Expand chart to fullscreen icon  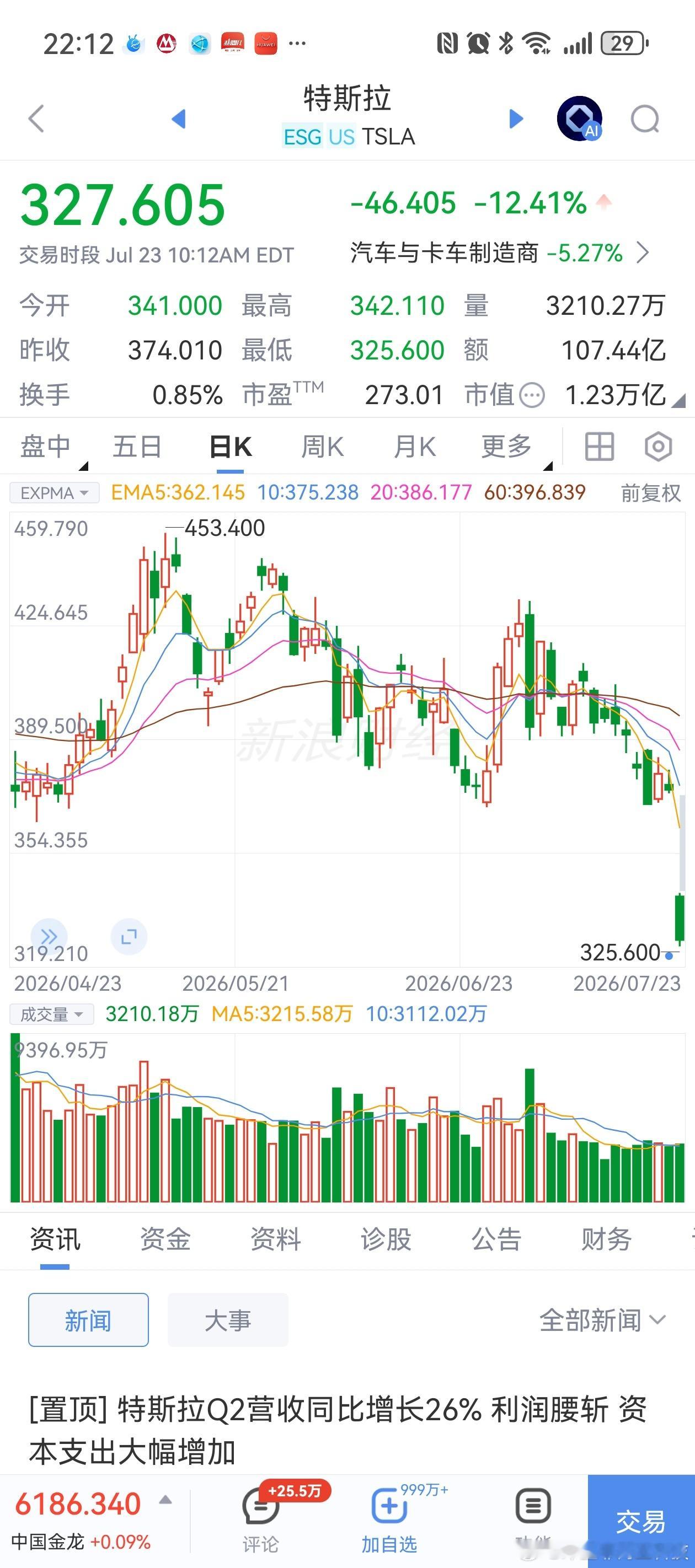(129, 936)
